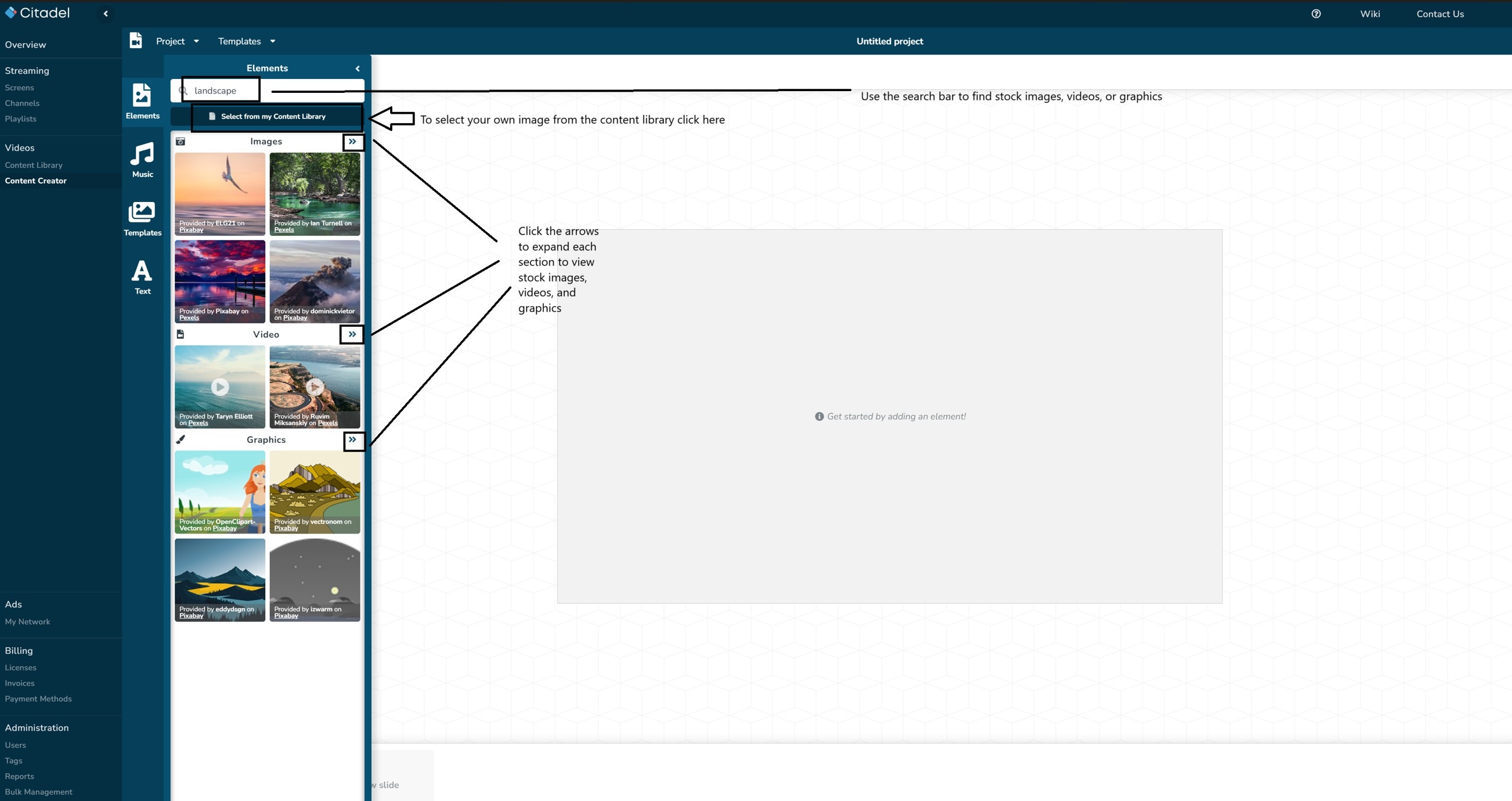Open Streaming section
The width and height of the screenshot is (1512, 801).
27,70
